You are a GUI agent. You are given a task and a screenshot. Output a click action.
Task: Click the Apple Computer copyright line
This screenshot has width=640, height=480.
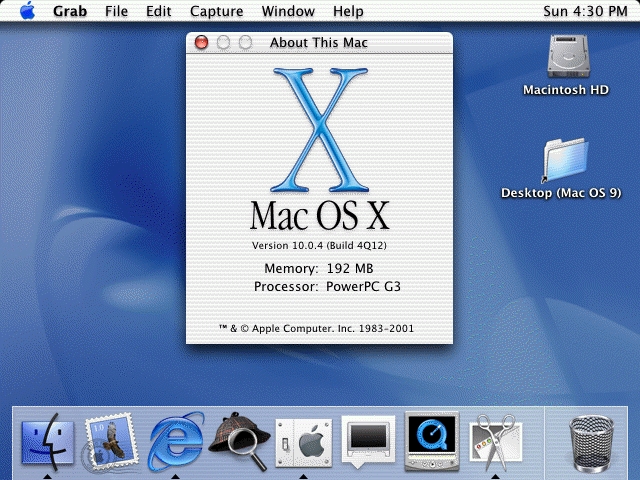pyautogui.click(x=316, y=328)
